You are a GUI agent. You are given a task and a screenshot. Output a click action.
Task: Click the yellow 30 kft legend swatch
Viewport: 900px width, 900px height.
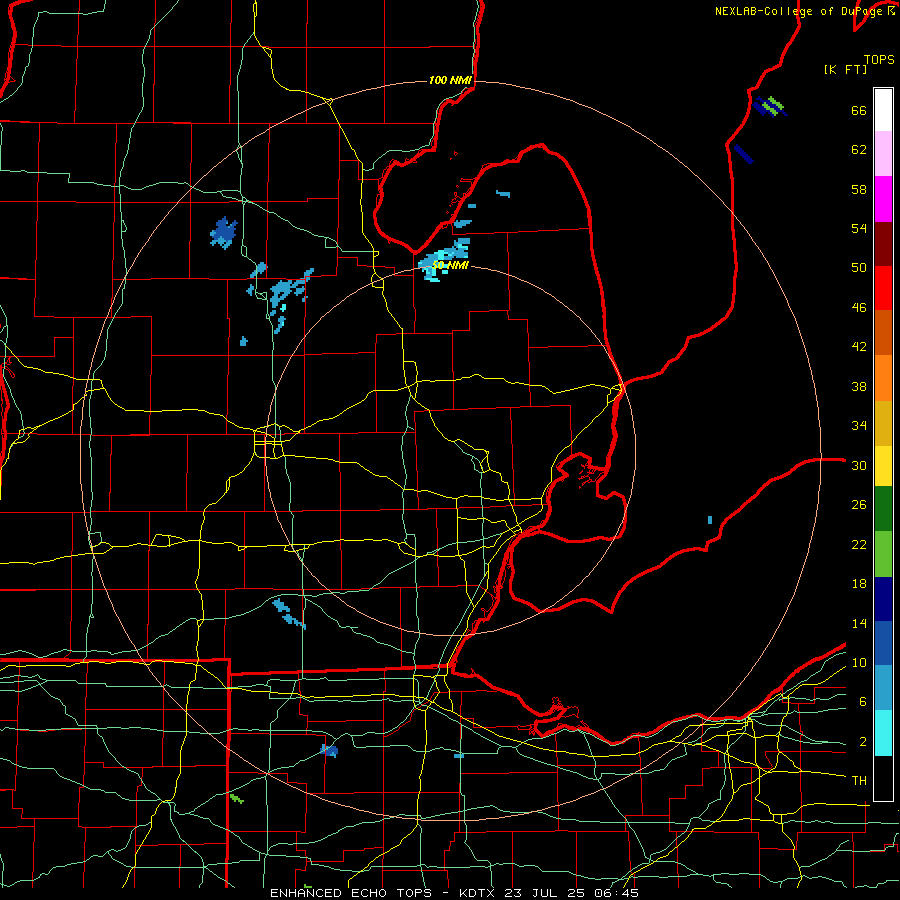click(883, 466)
